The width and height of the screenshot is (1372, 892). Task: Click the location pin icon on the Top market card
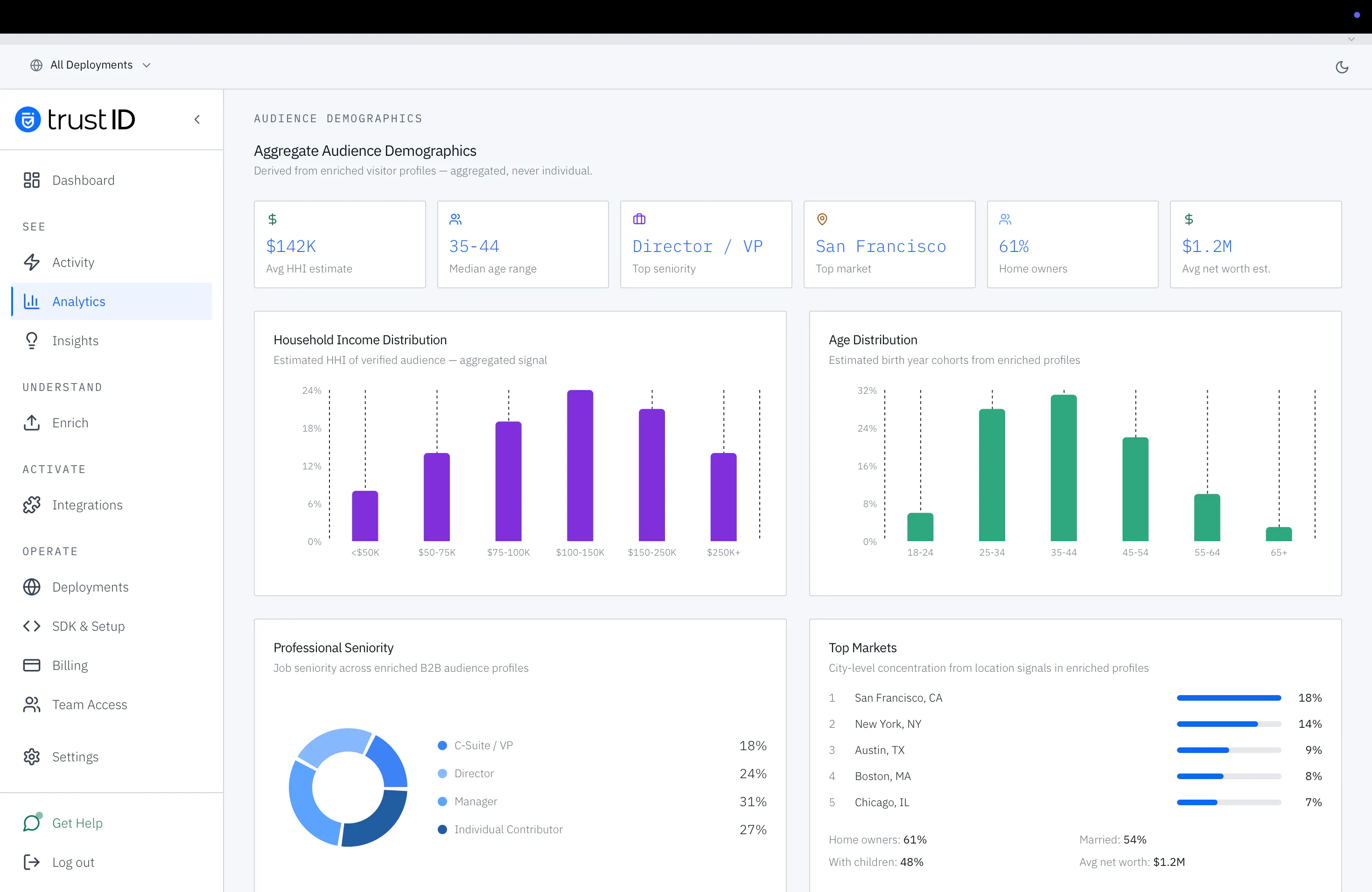tap(822, 219)
